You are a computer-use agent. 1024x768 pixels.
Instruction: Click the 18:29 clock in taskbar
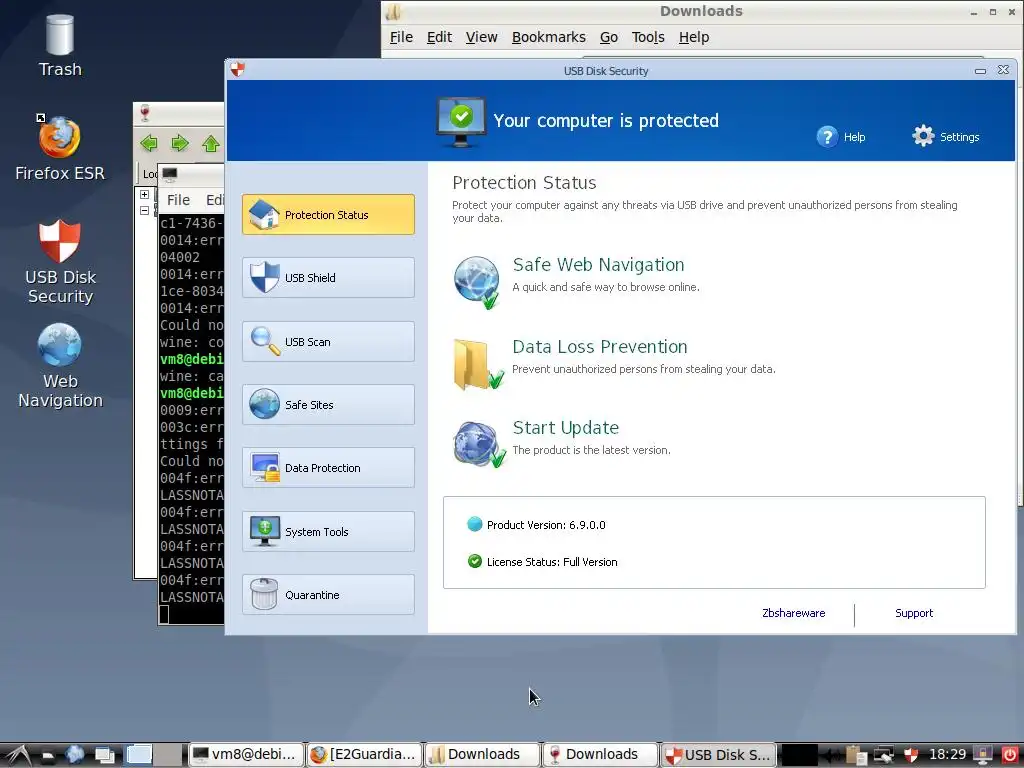[947, 754]
